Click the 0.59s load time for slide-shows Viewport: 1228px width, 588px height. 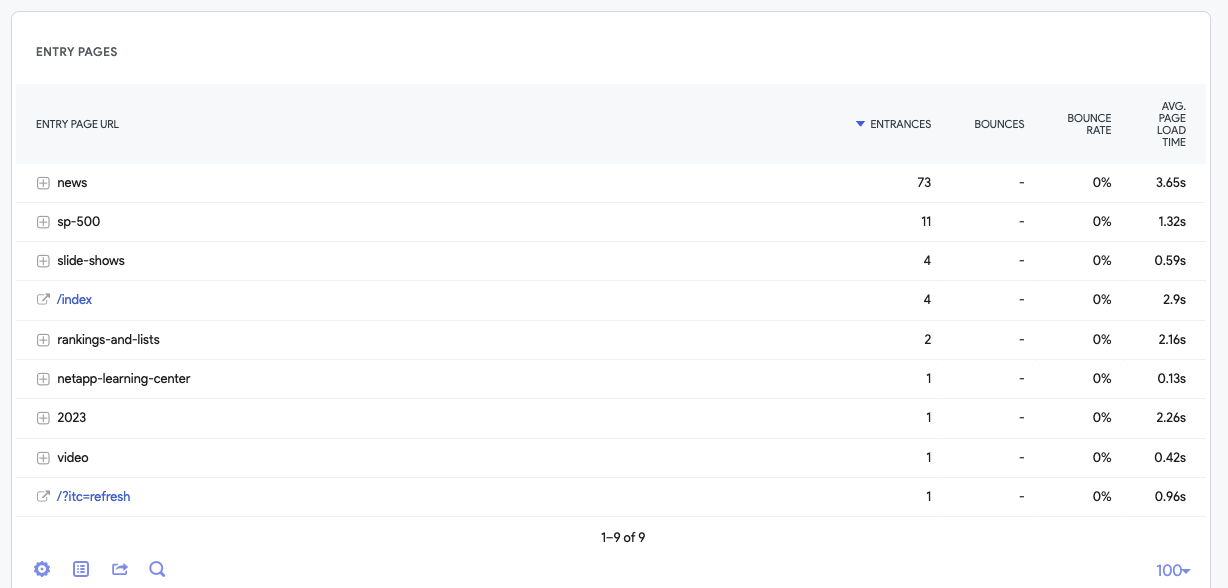[x=1170, y=261]
